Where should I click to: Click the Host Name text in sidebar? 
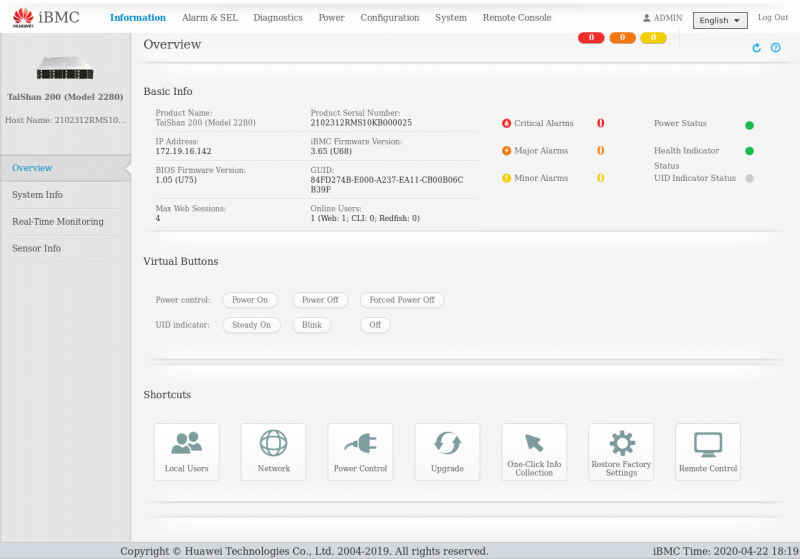coord(65,120)
